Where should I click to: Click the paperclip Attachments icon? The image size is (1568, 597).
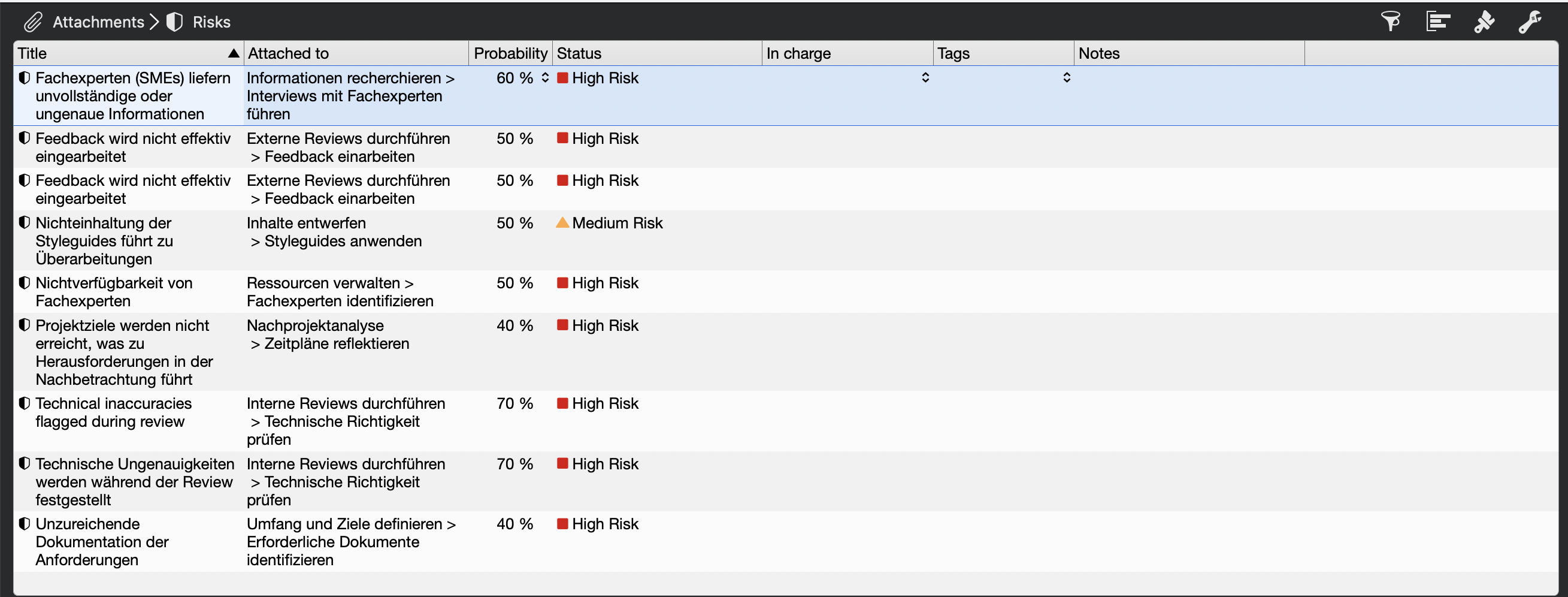(x=33, y=23)
